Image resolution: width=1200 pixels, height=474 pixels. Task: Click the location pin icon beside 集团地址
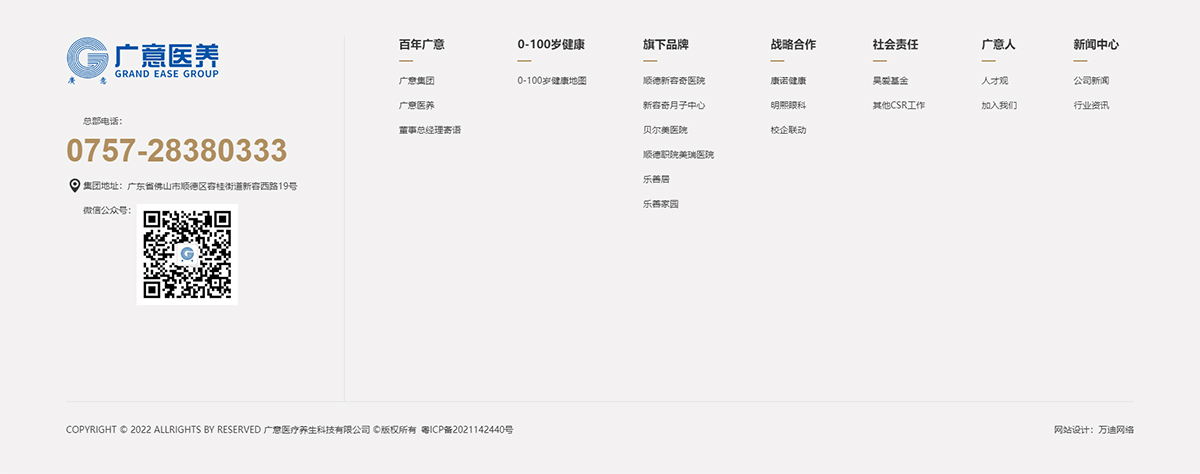click(74, 186)
